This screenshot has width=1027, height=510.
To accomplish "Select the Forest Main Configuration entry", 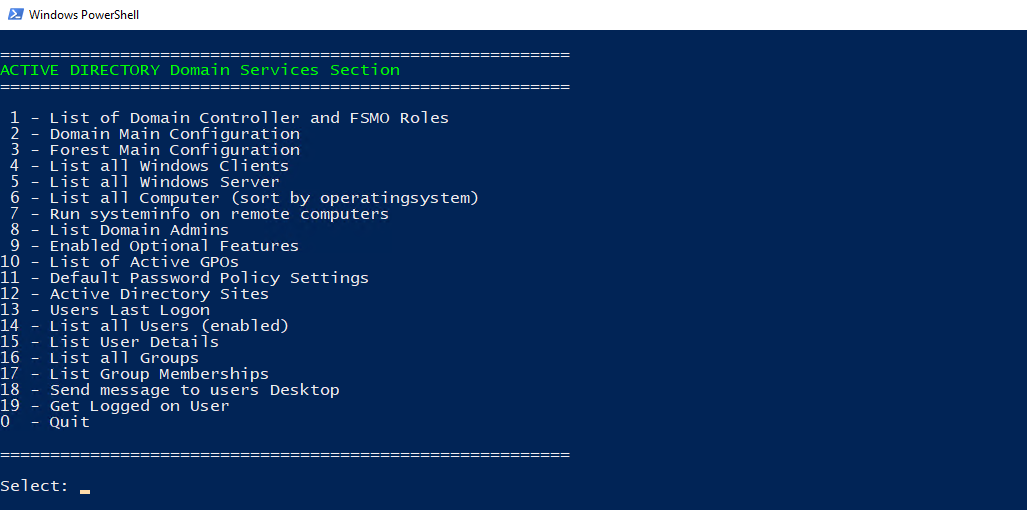I will 174,150.
